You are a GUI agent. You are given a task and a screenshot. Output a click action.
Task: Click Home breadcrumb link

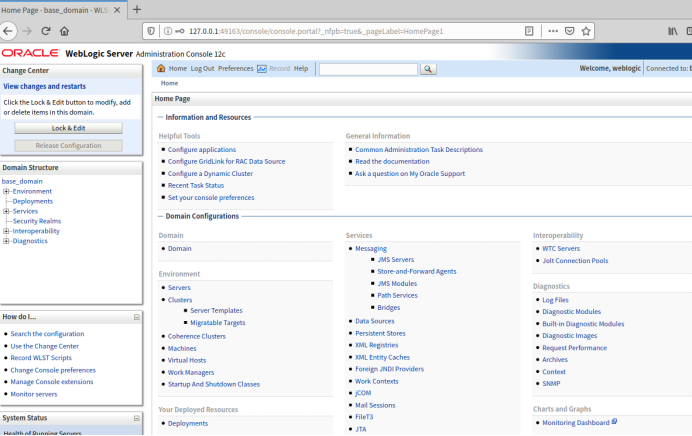point(169,83)
